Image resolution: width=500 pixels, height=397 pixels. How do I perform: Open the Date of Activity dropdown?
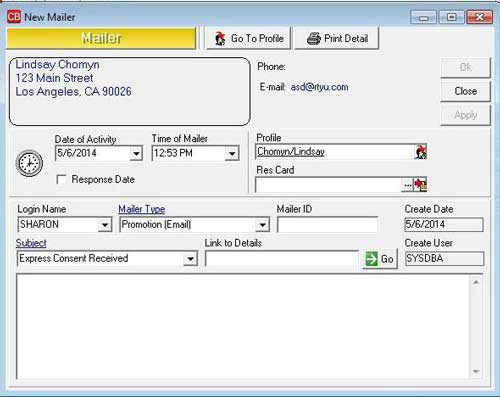pyautogui.click(x=136, y=153)
